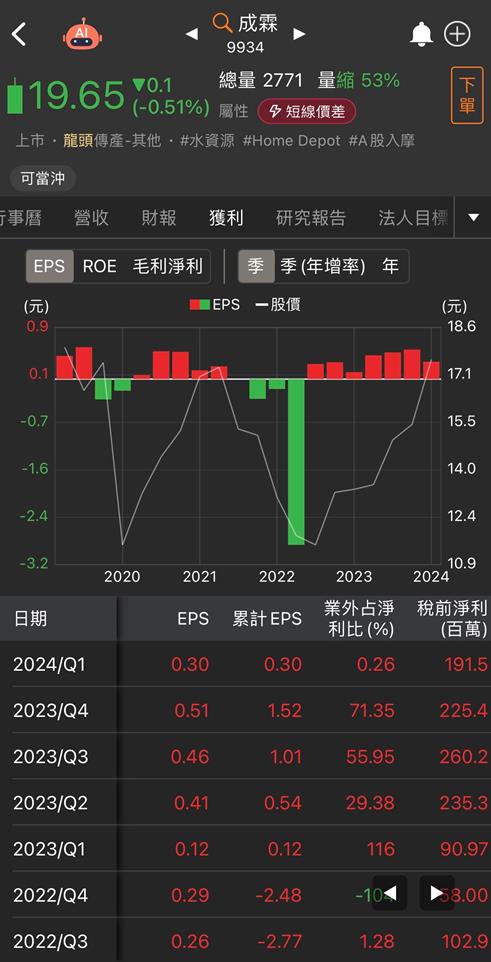Tap the 2020 label on the chart axis

click(x=122, y=577)
